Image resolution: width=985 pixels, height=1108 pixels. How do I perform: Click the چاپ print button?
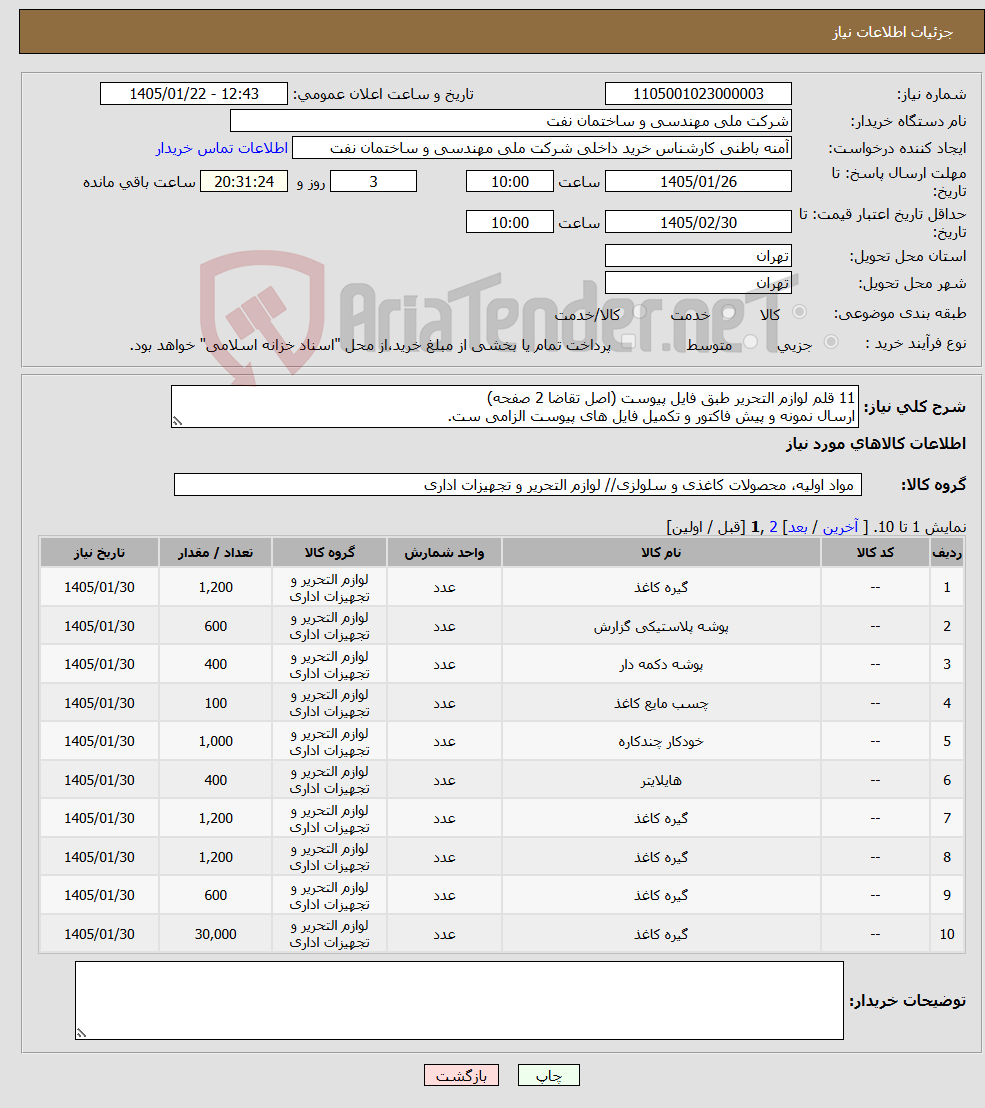pyautogui.click(x=548, y=1075)
